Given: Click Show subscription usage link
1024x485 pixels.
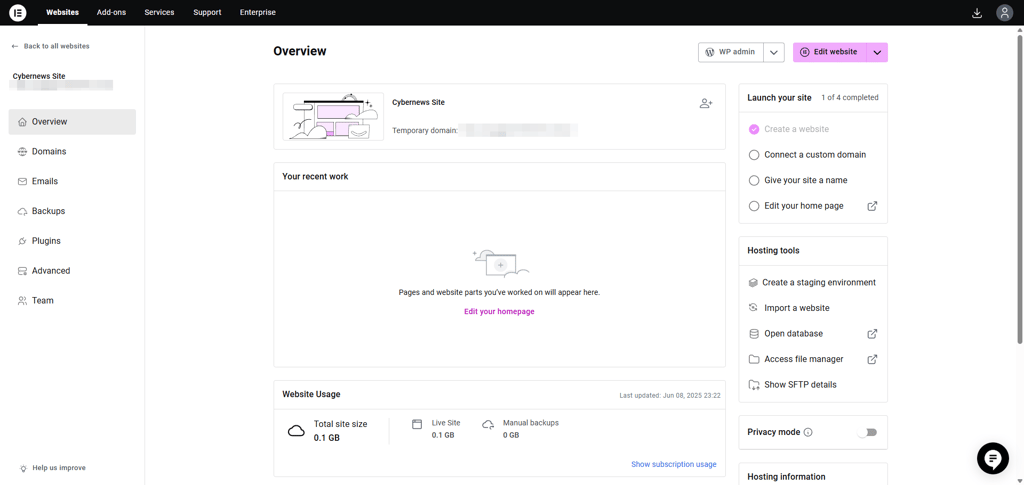Looking at the screenshot, I should (673, 465).
